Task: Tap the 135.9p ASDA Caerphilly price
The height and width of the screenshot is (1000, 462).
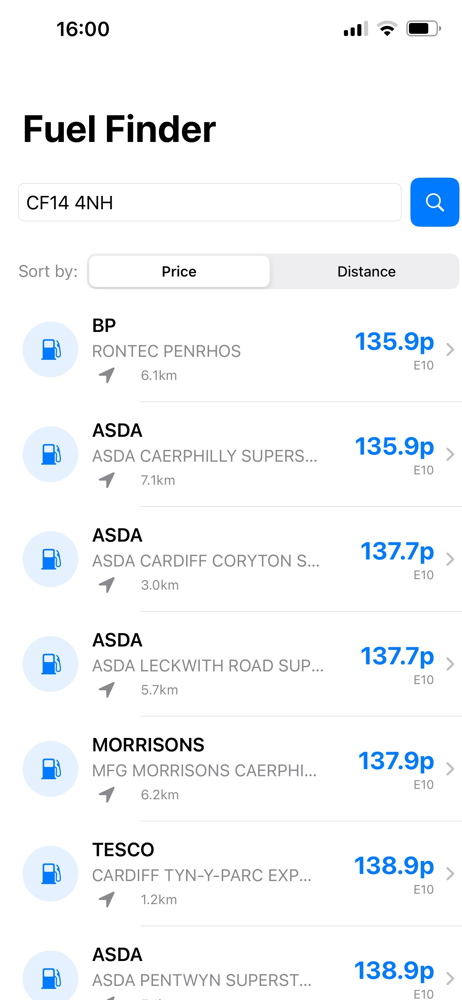Action: point(394,446)
